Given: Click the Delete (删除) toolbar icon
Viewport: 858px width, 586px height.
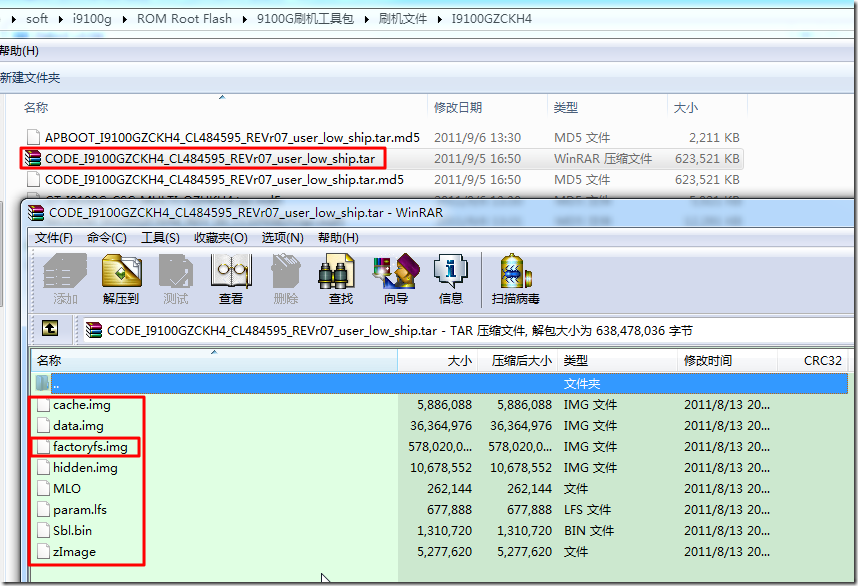Looking at the screenshot, I should (286, 271).
